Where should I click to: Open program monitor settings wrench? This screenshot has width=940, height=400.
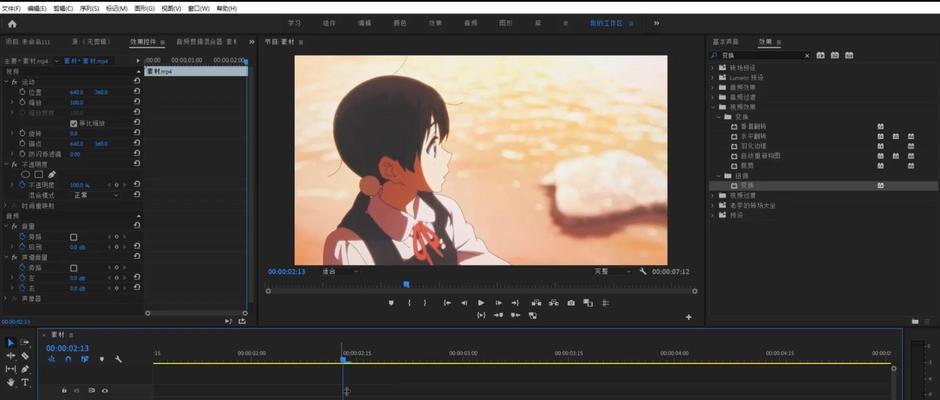click(x=643, y=272)
